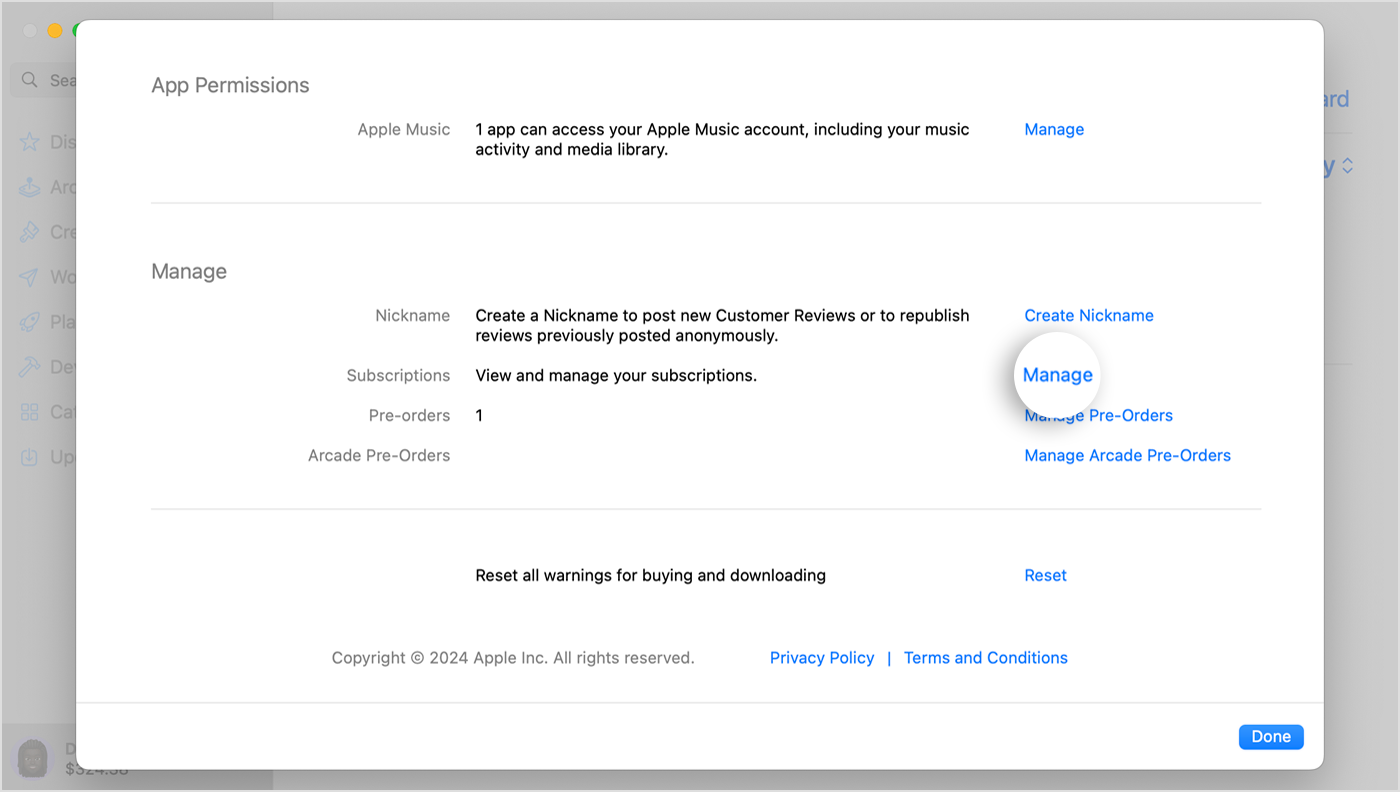
Task: Manage Apple Music app permissions
Action: pos(1053,129)
